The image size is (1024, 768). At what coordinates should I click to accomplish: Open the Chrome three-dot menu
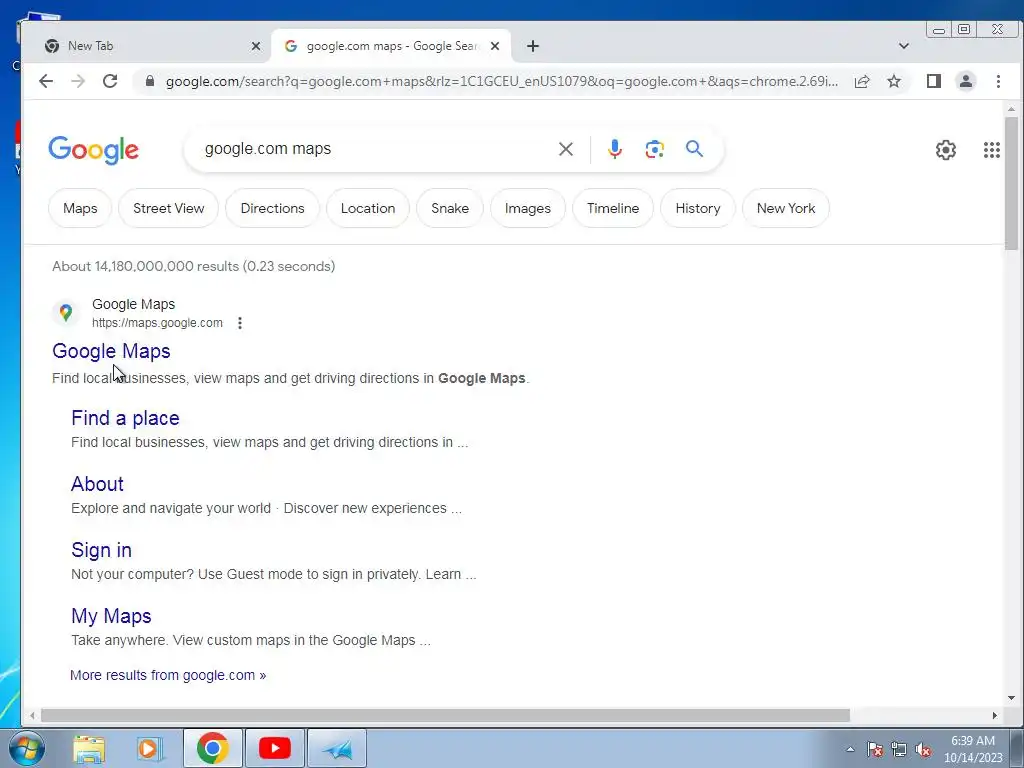point(998,81)
